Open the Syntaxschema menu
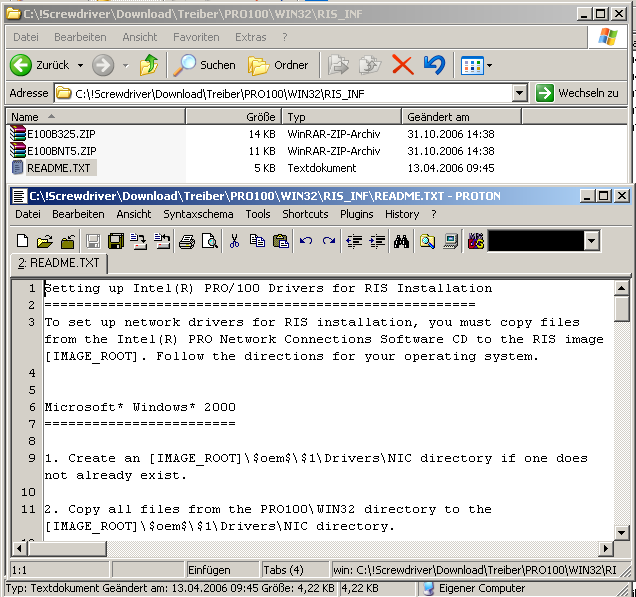Image resolution: width=636 pixels, height=597 pixels. point(198,214)
